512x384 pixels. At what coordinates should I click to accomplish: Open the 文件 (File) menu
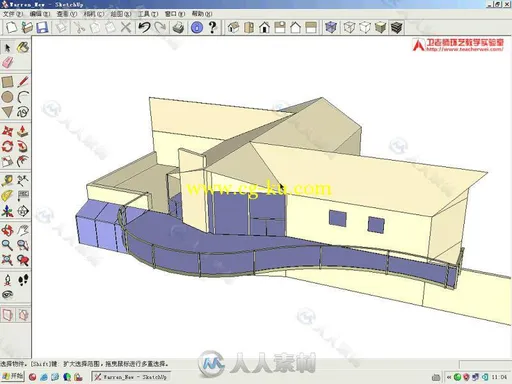click(x=13, y=14)
